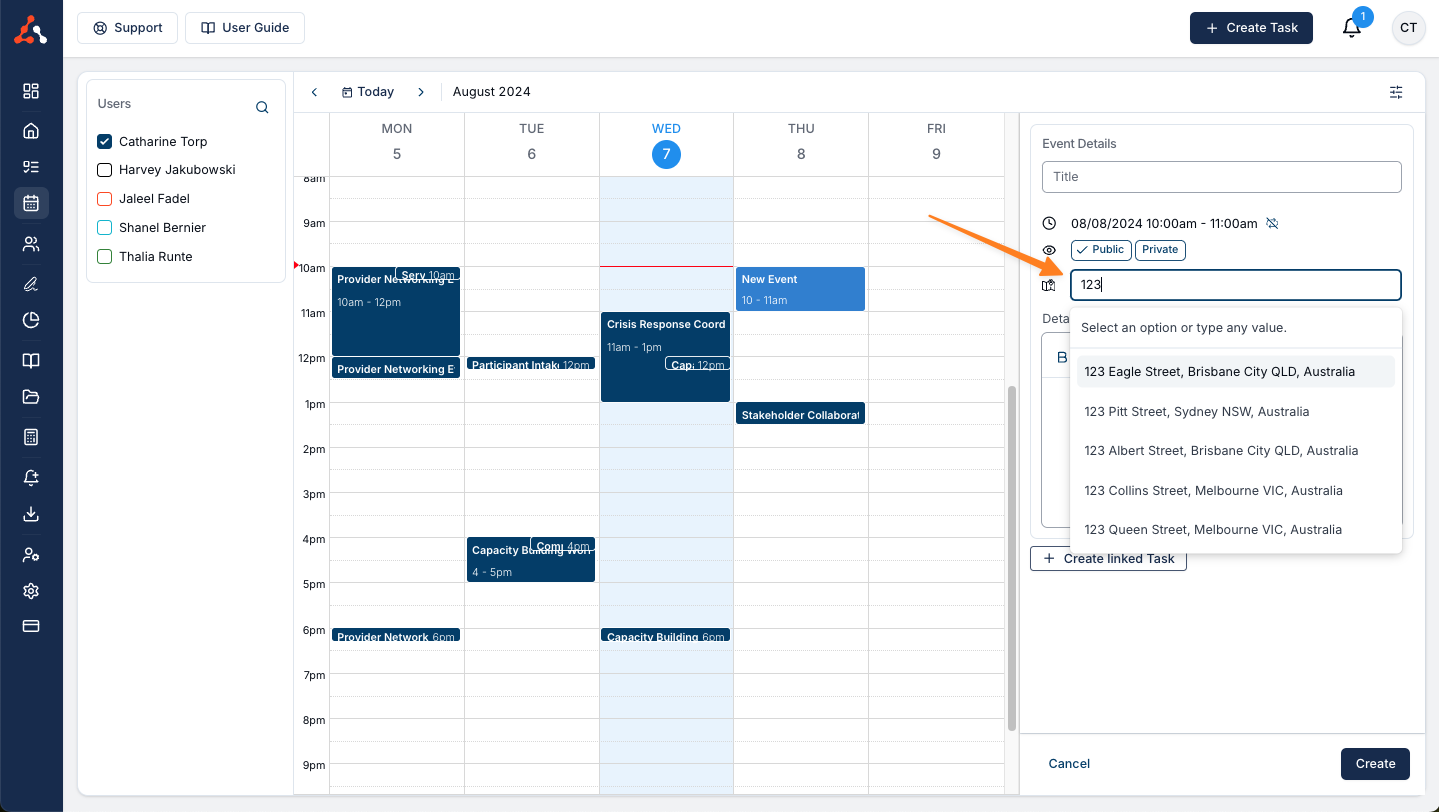This screenshot has height=812, width=1439.
Task: Open the settings gear in sidebar
Action: pos(31,591)
